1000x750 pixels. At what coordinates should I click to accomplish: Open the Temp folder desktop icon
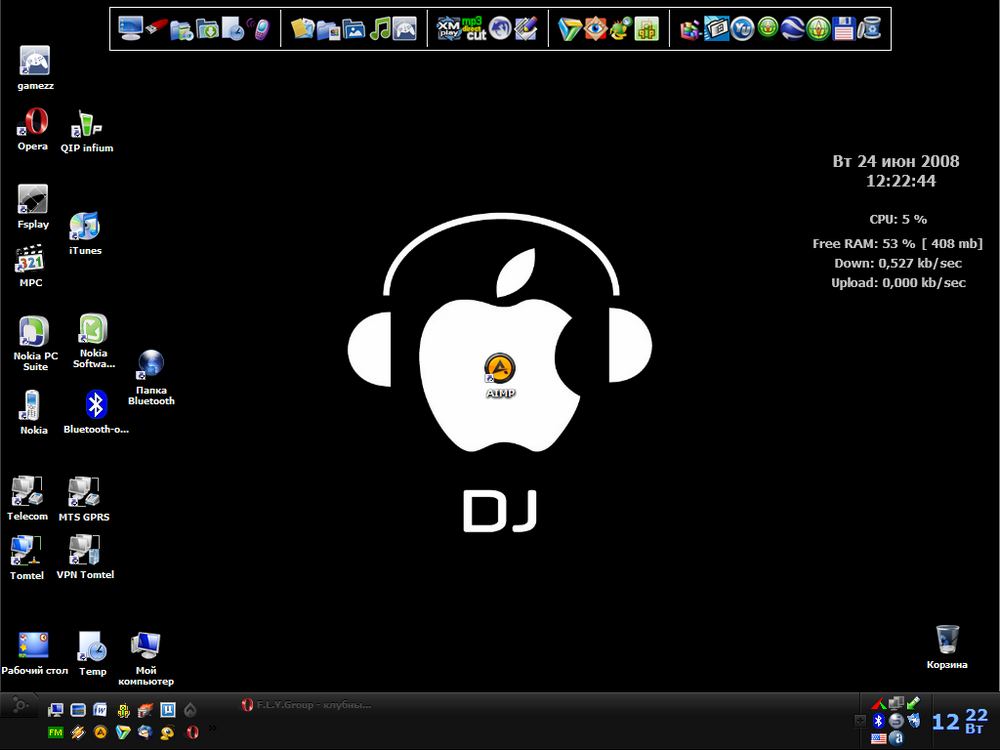click(92, 654)
